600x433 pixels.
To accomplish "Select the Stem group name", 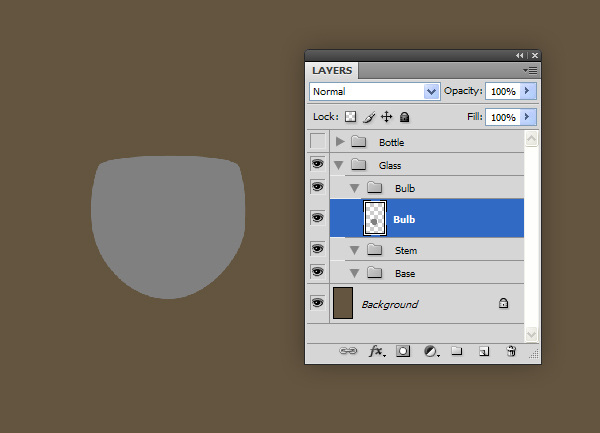I will click(x=406, y=251).
